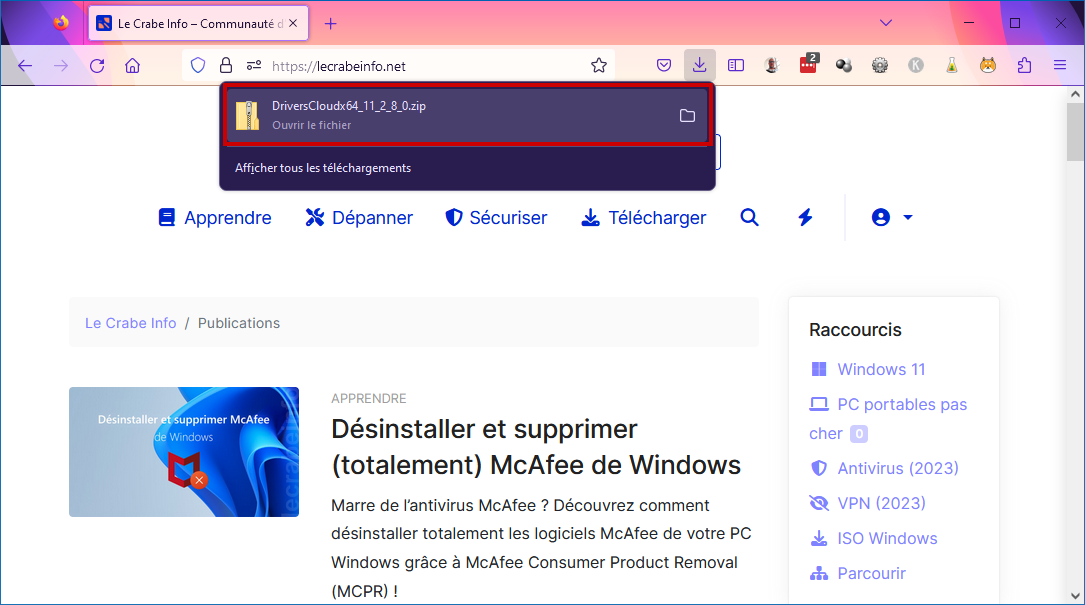Reload the current page

tap(97, 66)
